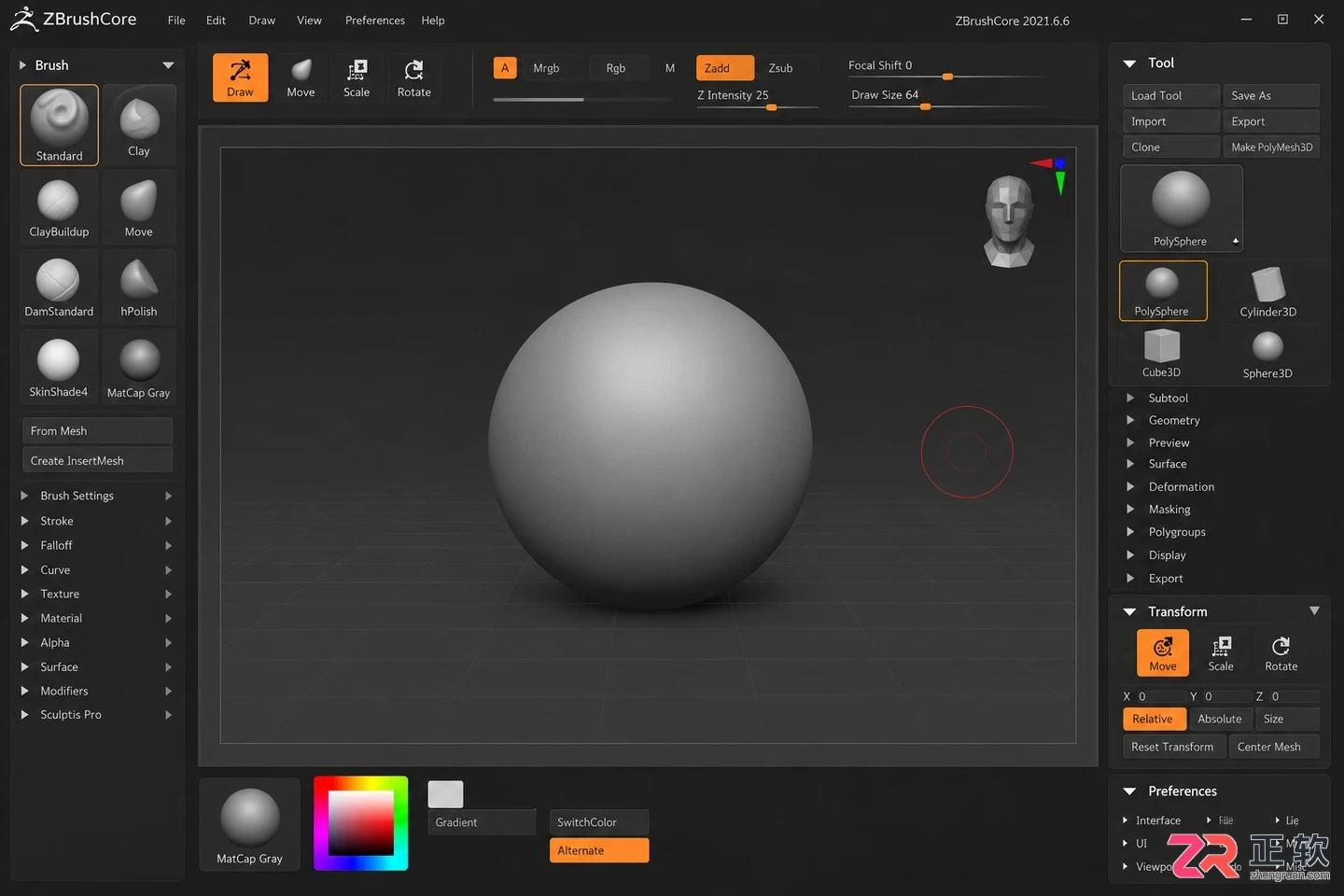1344x896 pixels.
Task: Select the Cube3D tool
Action: tap(1162, 353)
